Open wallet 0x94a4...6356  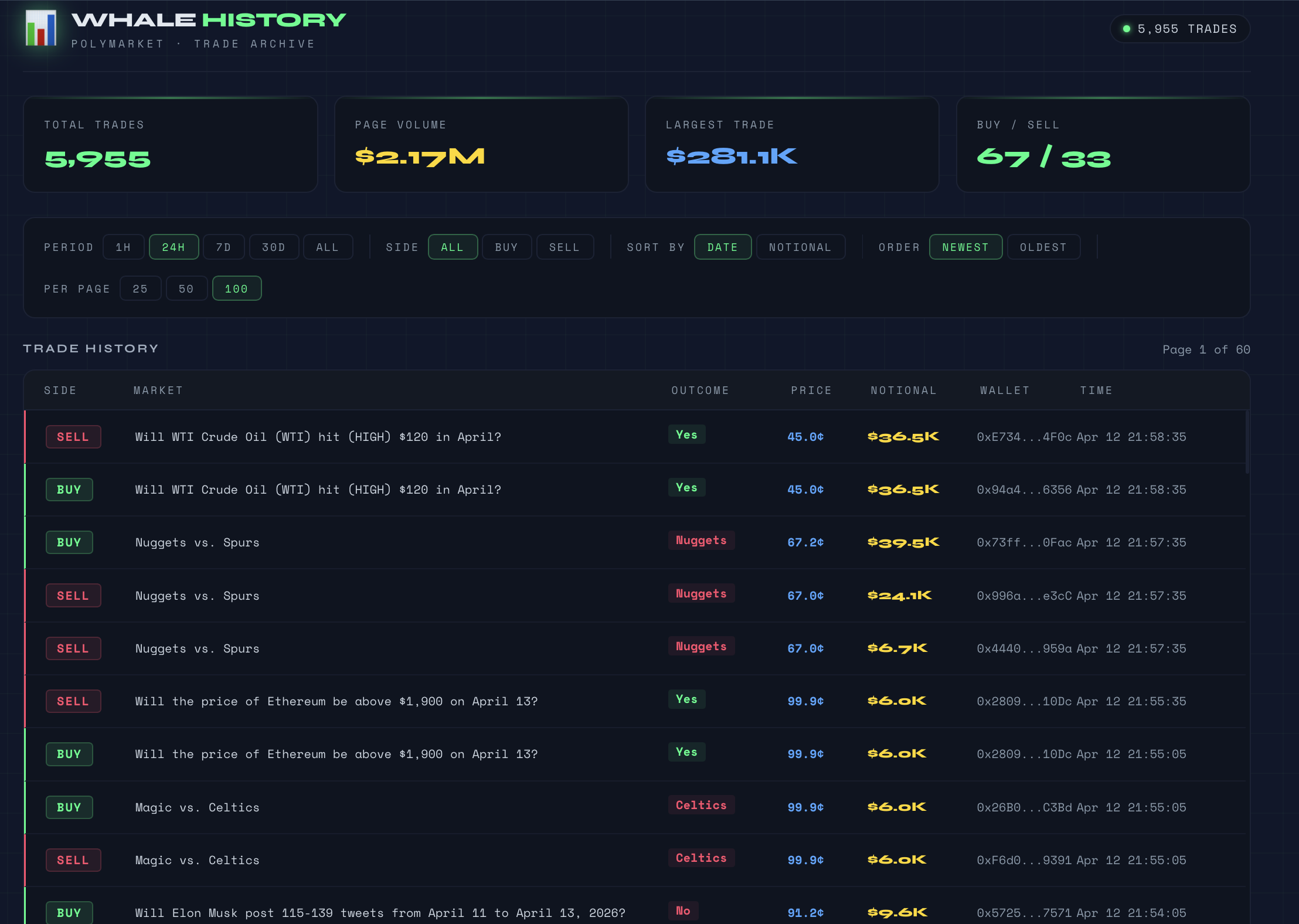tap(1024, 490)
